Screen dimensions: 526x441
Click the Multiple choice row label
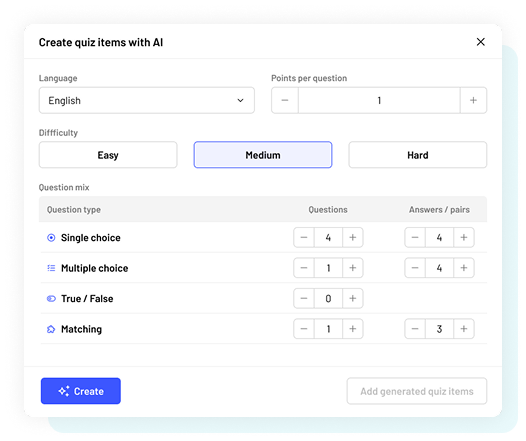[x=95, y=268]
